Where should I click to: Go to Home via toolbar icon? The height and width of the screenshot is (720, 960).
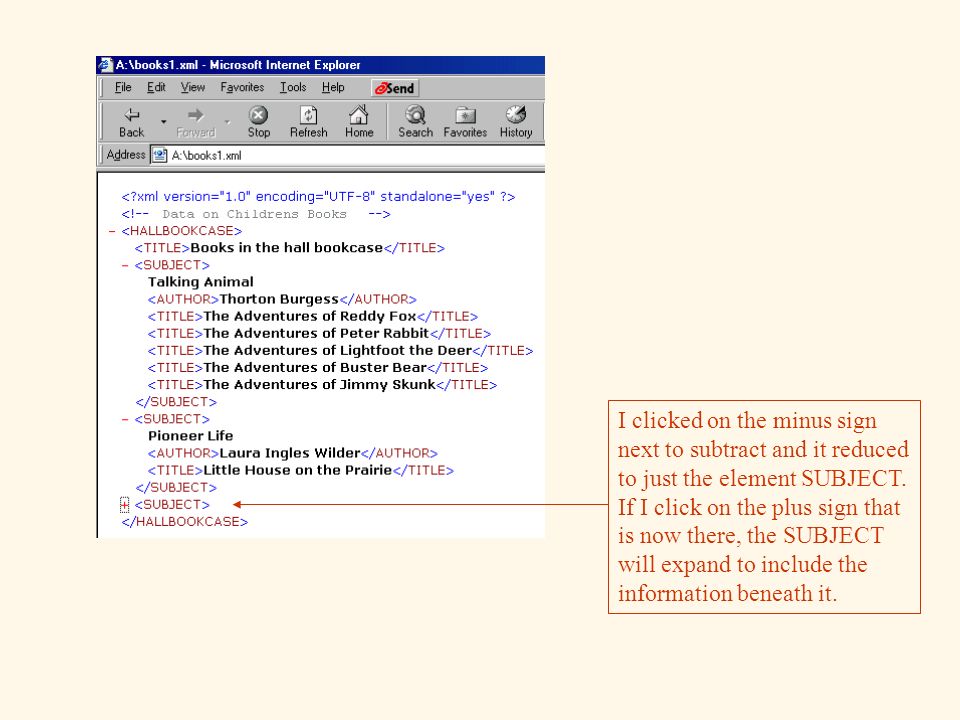359,114
